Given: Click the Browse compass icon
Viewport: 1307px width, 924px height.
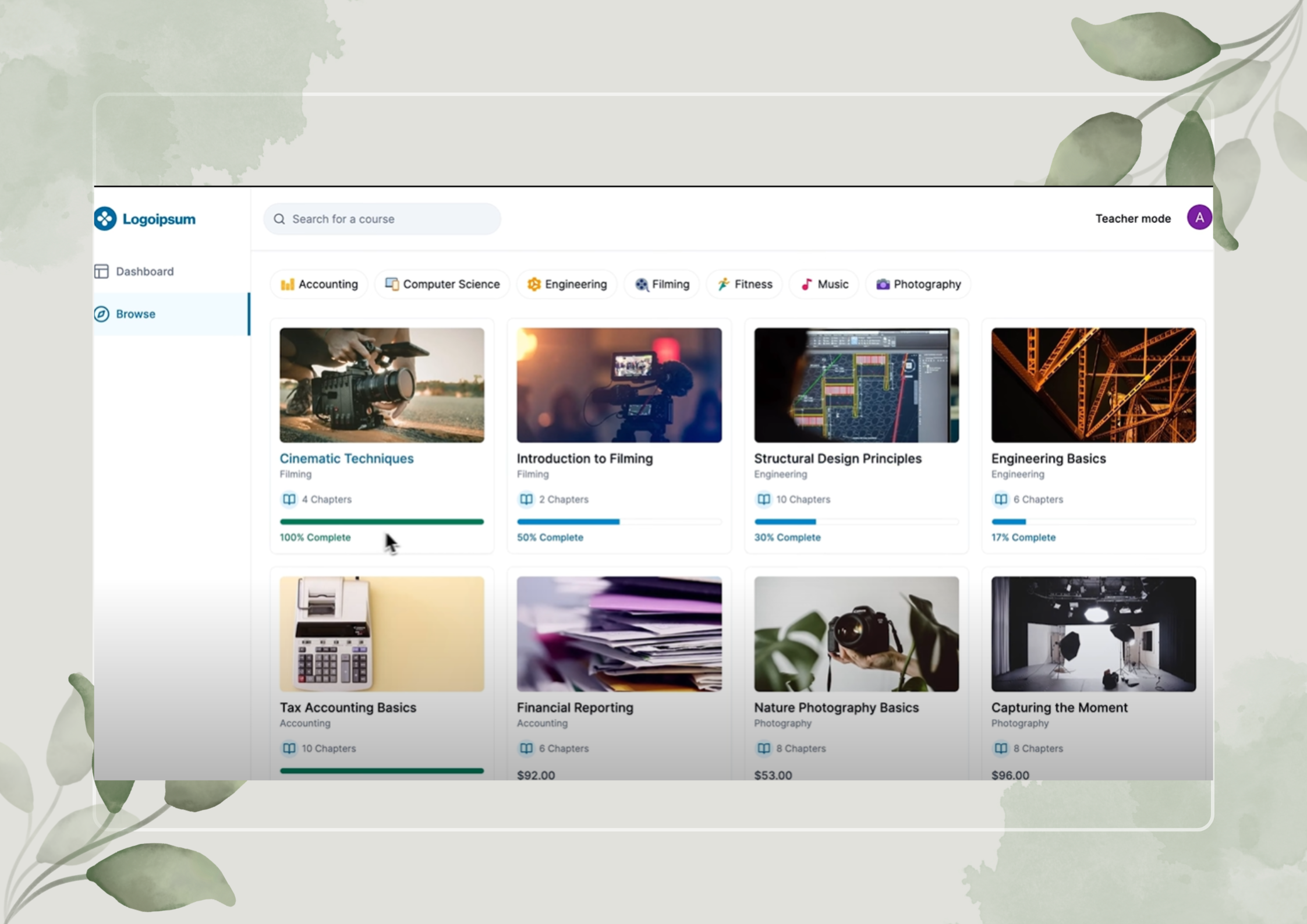Looking at the screenshot, I should (x=102, y=314).
